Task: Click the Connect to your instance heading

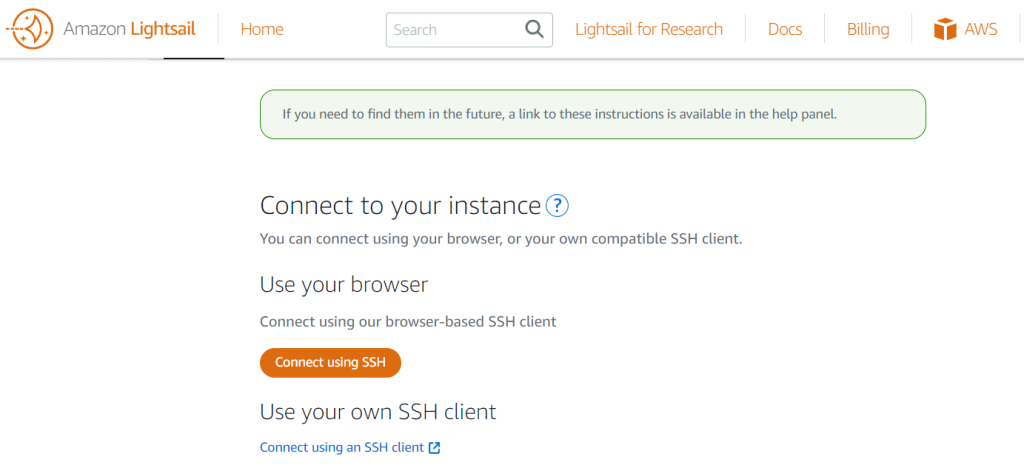Action: [400, 206]
